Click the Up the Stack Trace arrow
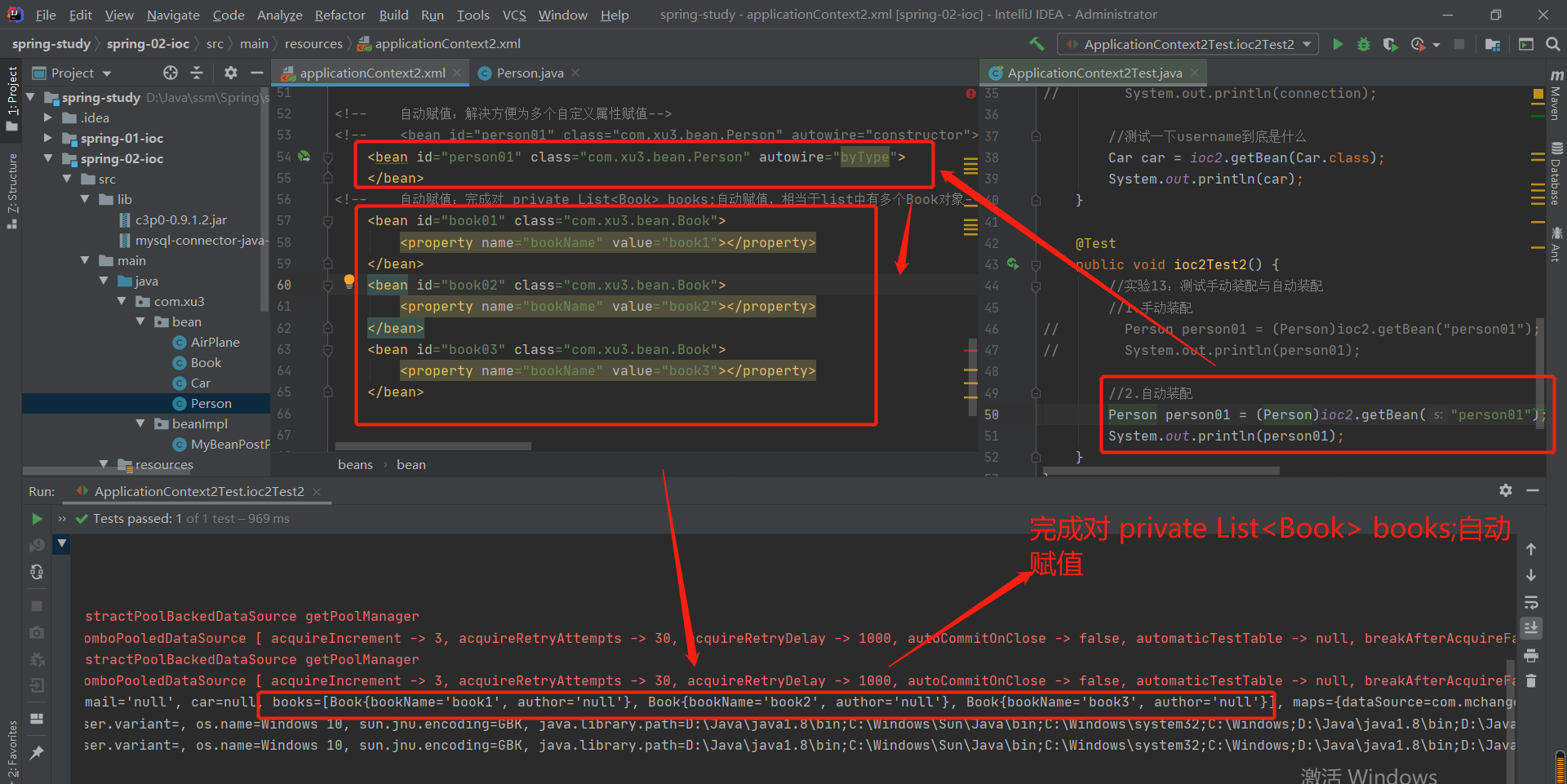This screenshot has width=1567, height=784. (1531, 549)
